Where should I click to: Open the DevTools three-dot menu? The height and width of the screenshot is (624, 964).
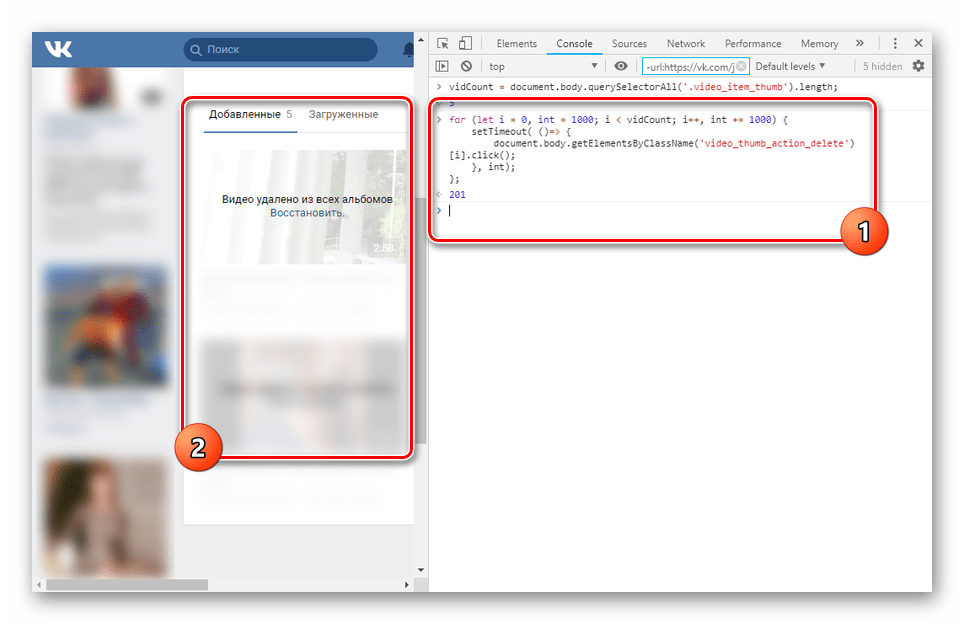pos(895,44)
